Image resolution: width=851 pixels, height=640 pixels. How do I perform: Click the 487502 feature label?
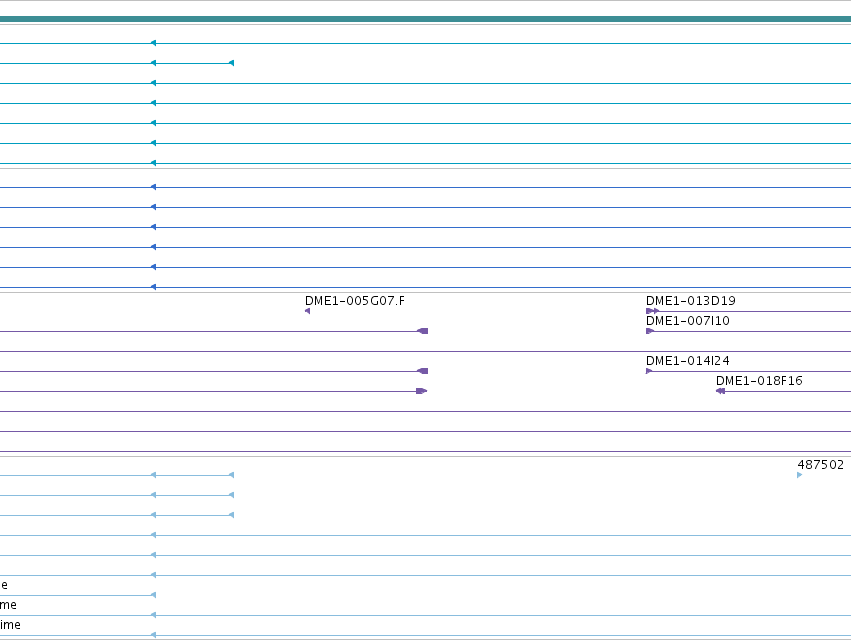tap(821, 465)
